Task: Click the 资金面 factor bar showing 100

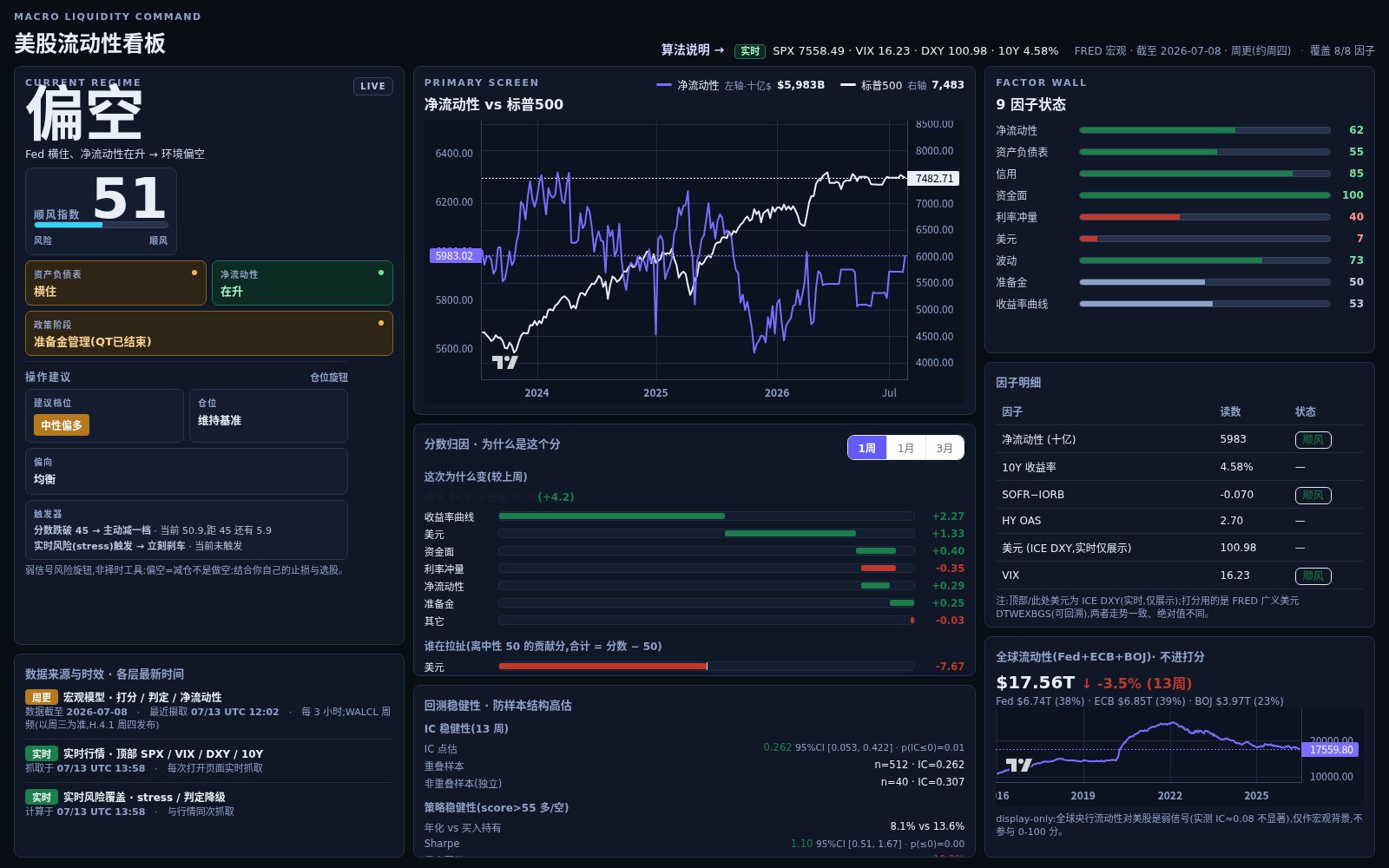Action: tap(1205, 195)
